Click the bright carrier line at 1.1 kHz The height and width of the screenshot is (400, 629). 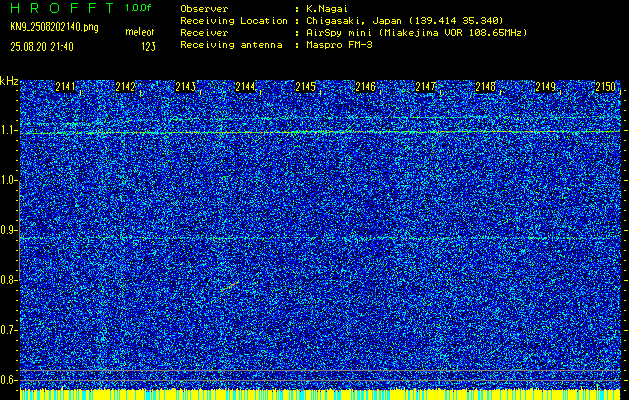320,132
